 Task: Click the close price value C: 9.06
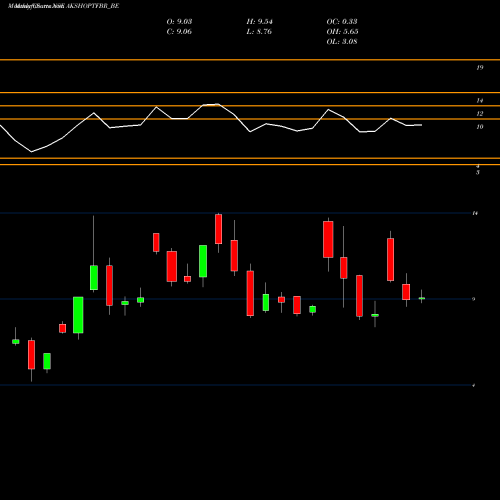[179, 32]
